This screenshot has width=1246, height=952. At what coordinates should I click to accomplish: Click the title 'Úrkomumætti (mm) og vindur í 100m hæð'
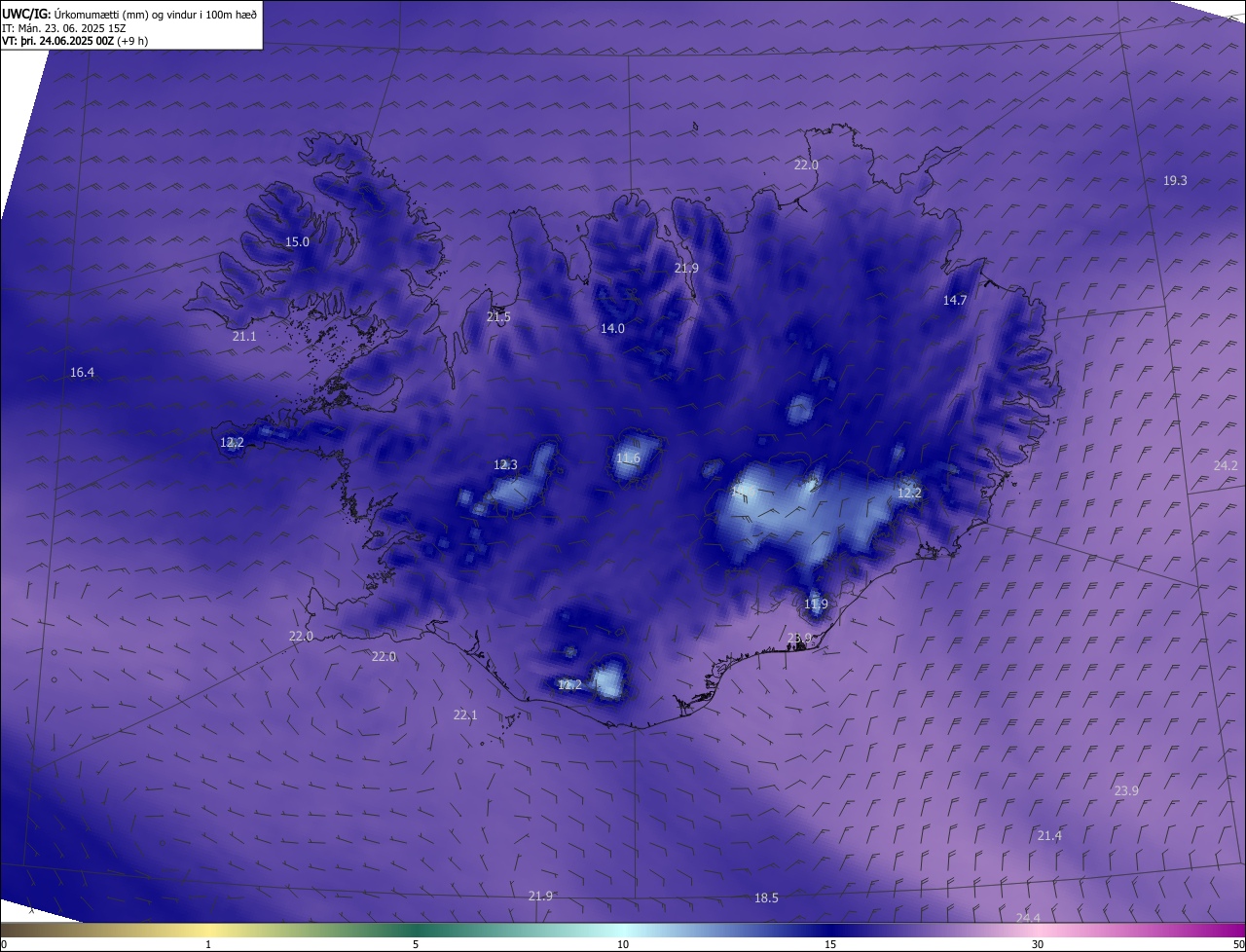pos(155,15)
